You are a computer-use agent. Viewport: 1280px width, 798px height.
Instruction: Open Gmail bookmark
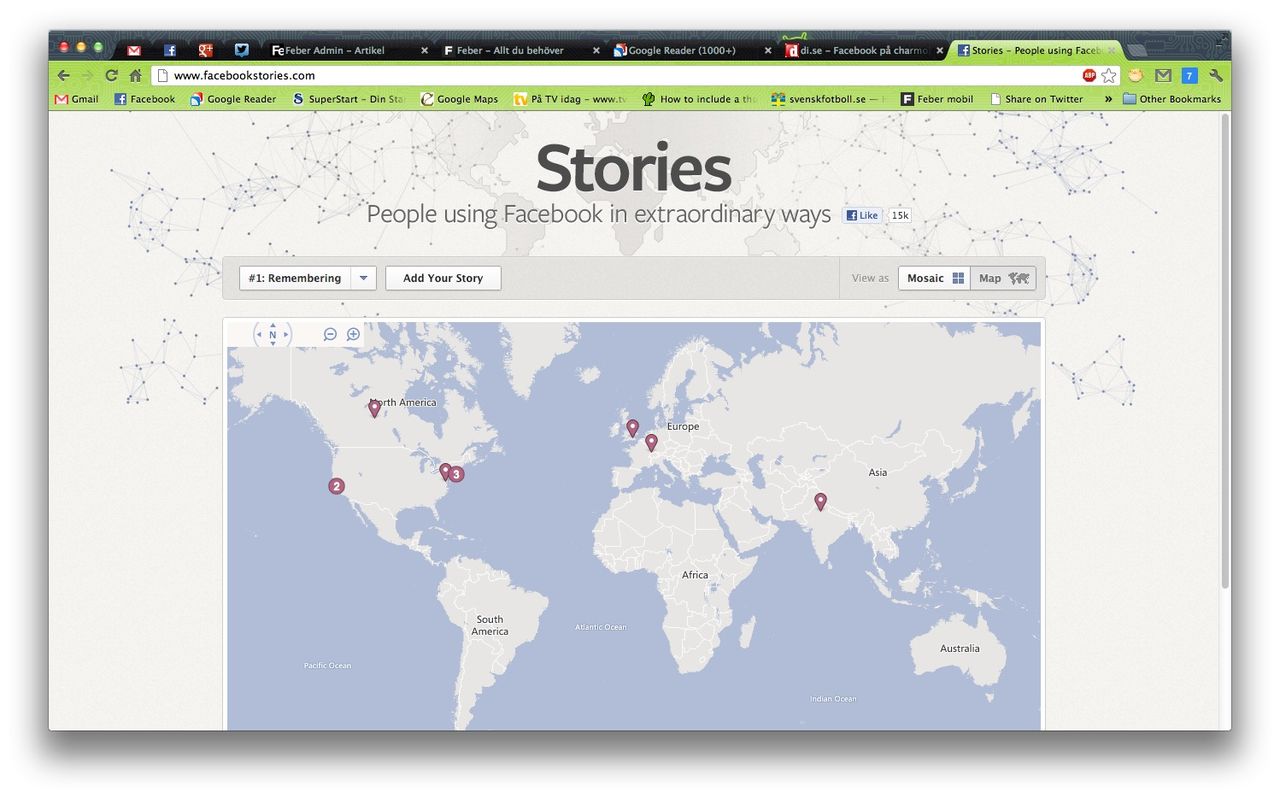click(x=77, y=99)
